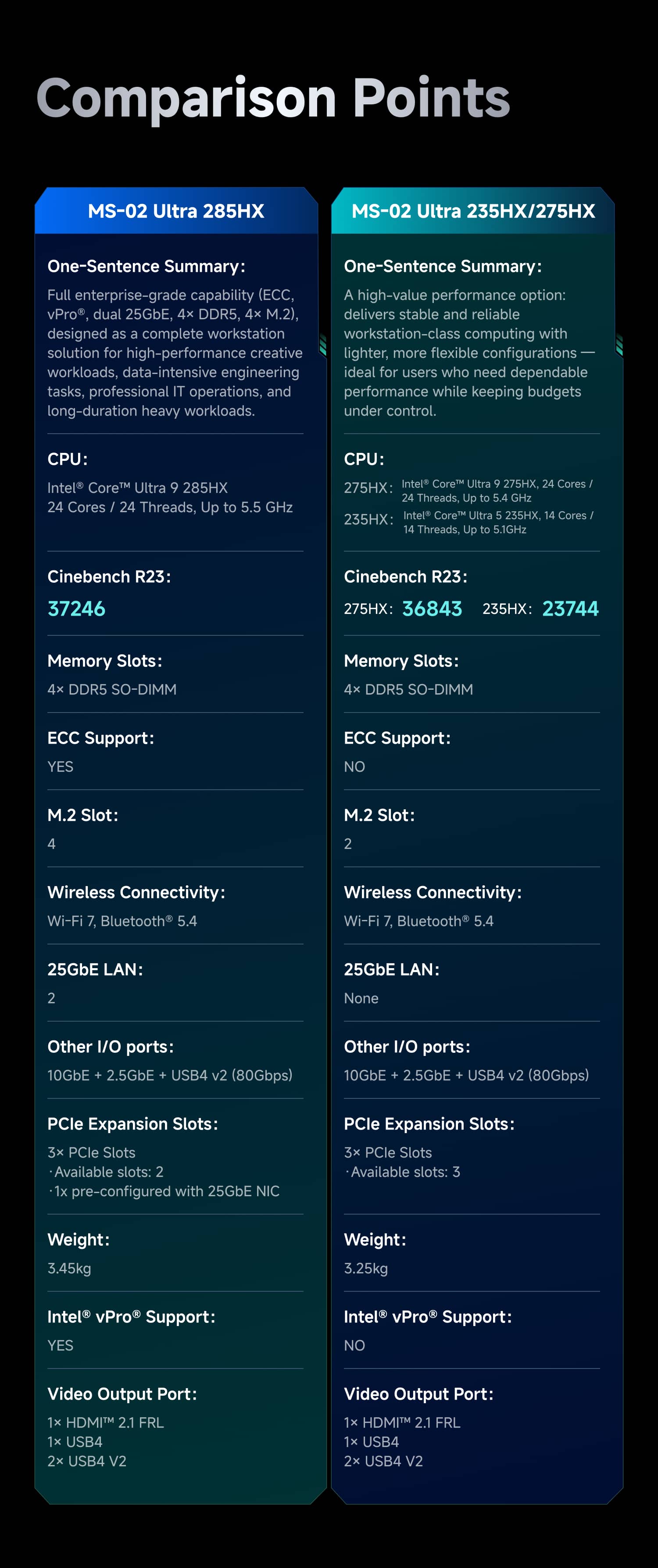Click the 25GbE LAN None value

tap(361, 998)
